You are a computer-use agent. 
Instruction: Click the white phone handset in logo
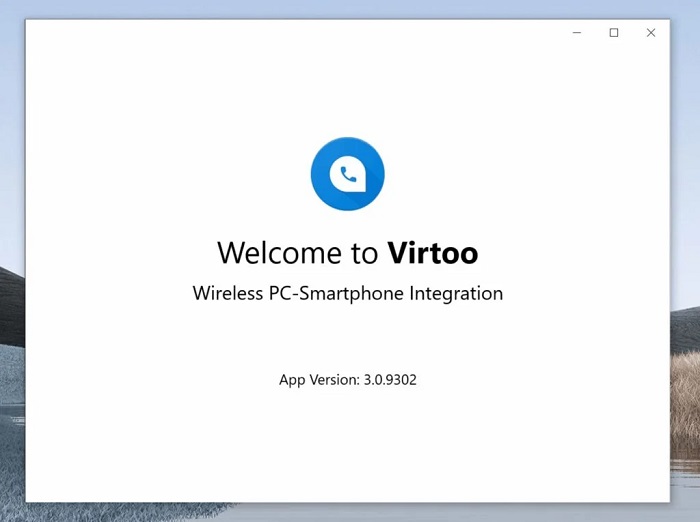(x=348, y=175)
